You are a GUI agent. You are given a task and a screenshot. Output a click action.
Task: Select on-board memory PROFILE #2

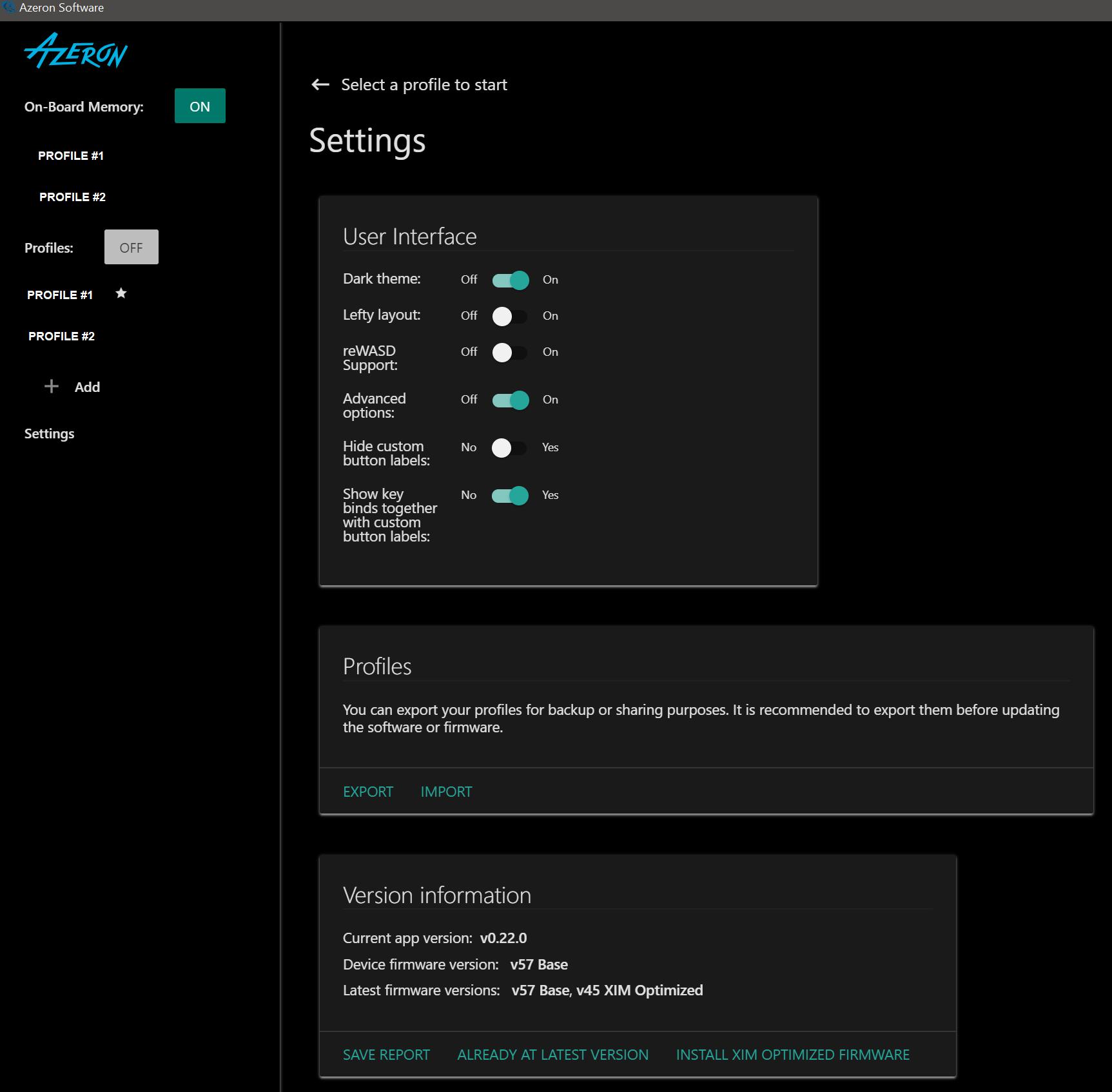tap(72, 197)
